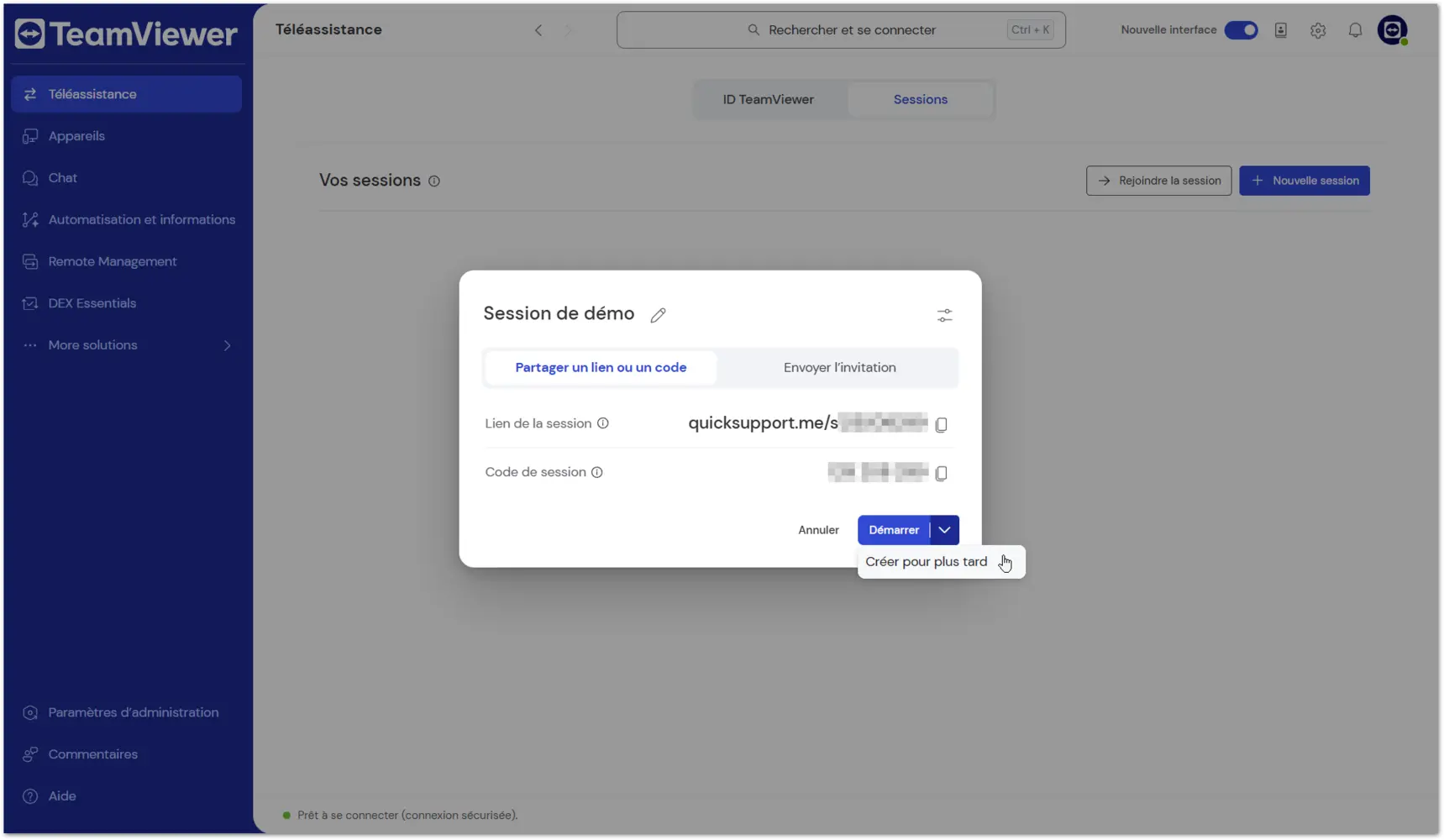This screenshot has height=840, width=1444.
Task: Click the Rechercher et se connecter field
Action: (841, 30)
